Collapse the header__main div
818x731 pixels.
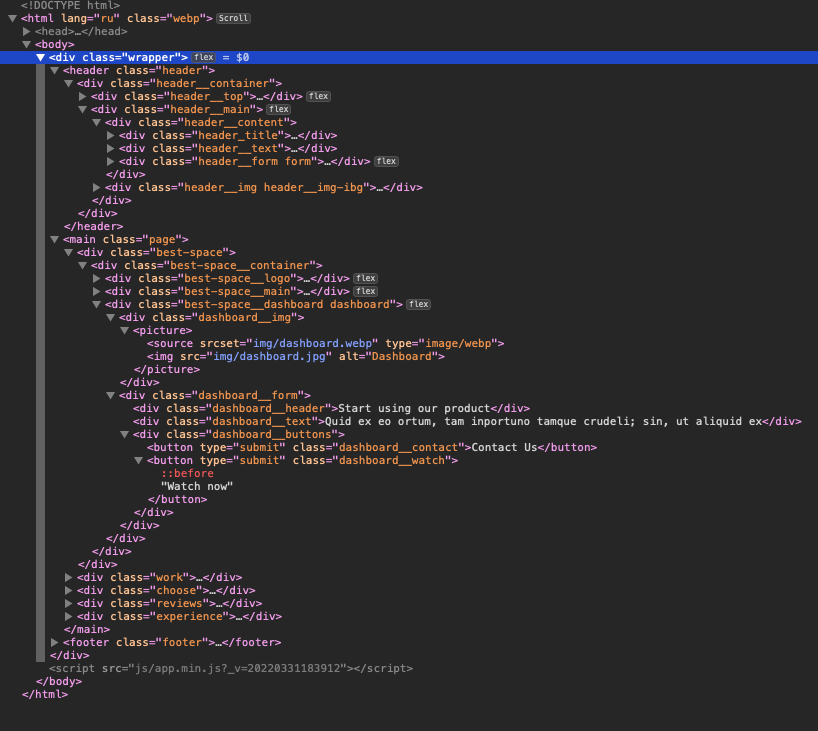[82, 110]
